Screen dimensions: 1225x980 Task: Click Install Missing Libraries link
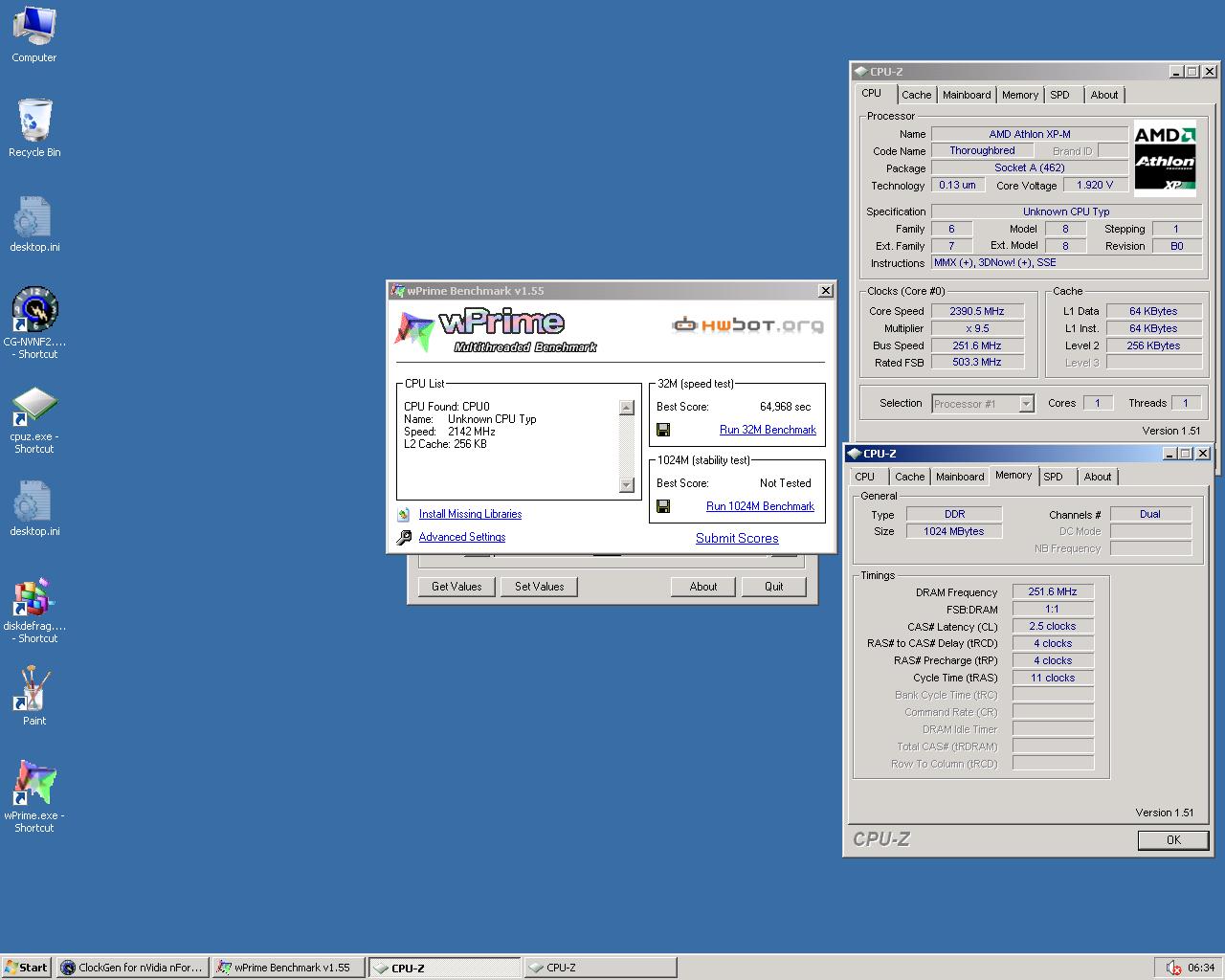click(470, 514)
